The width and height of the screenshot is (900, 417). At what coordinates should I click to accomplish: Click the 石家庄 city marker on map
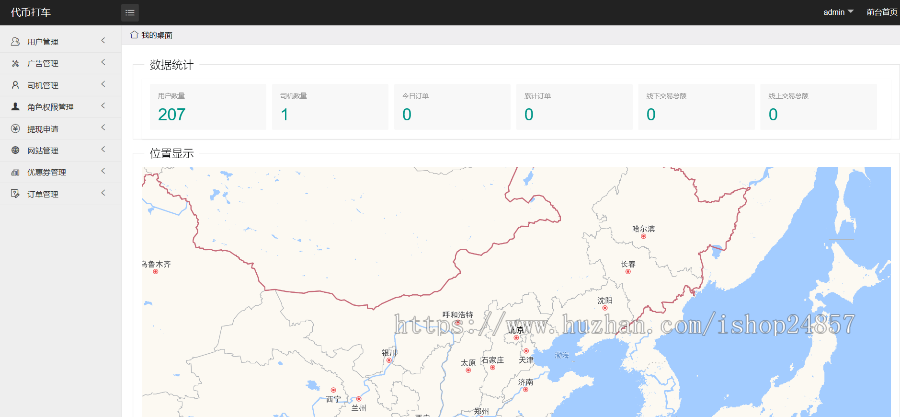[x=492, y=367]
